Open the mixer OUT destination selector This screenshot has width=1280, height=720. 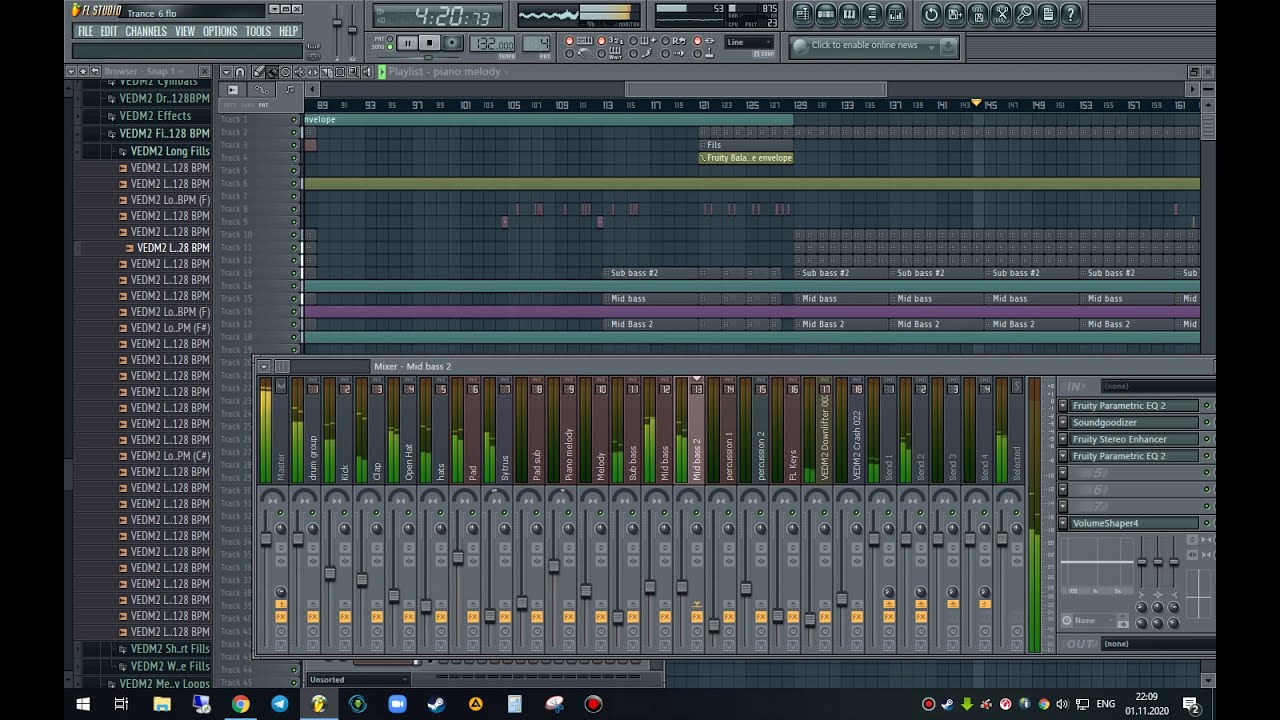tap(1158, 644)
